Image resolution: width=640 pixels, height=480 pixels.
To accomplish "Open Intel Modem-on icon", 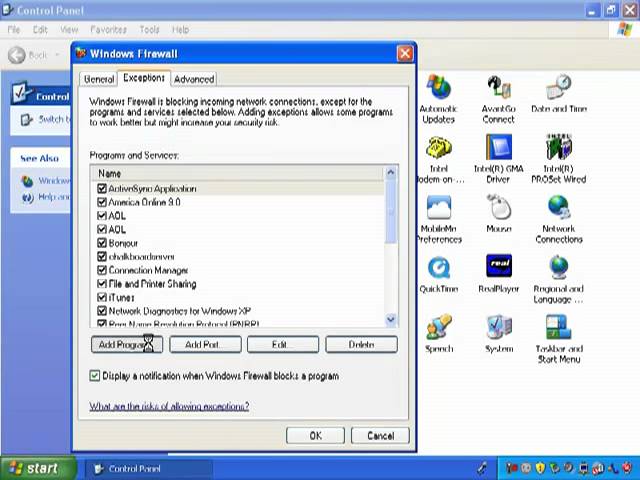I will point(439,147).
